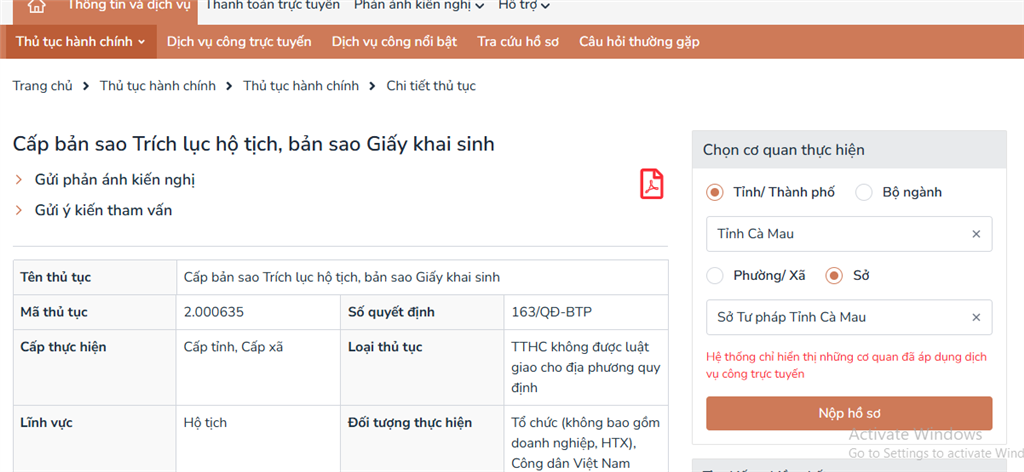
Task: Expand the Hỗ trợ menu
Action: pos(524,6)
